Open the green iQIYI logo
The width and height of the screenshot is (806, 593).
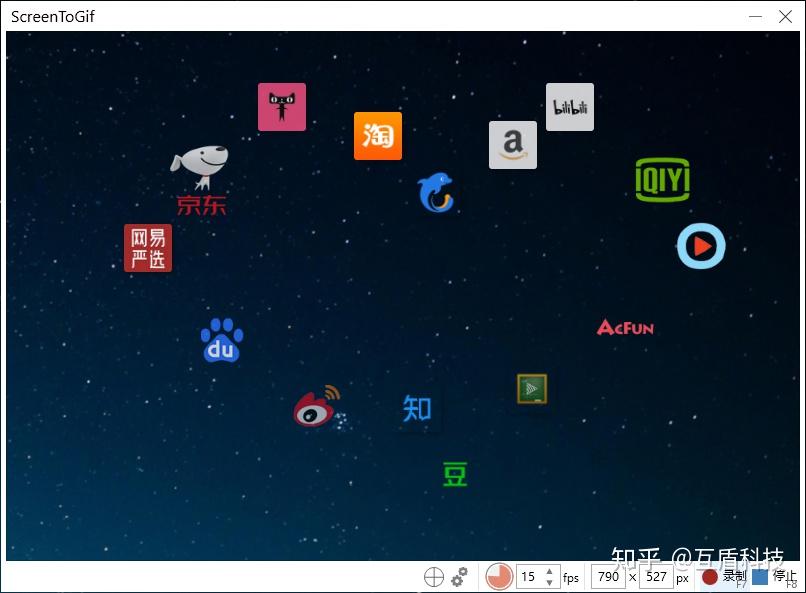[x=663, y=180]
